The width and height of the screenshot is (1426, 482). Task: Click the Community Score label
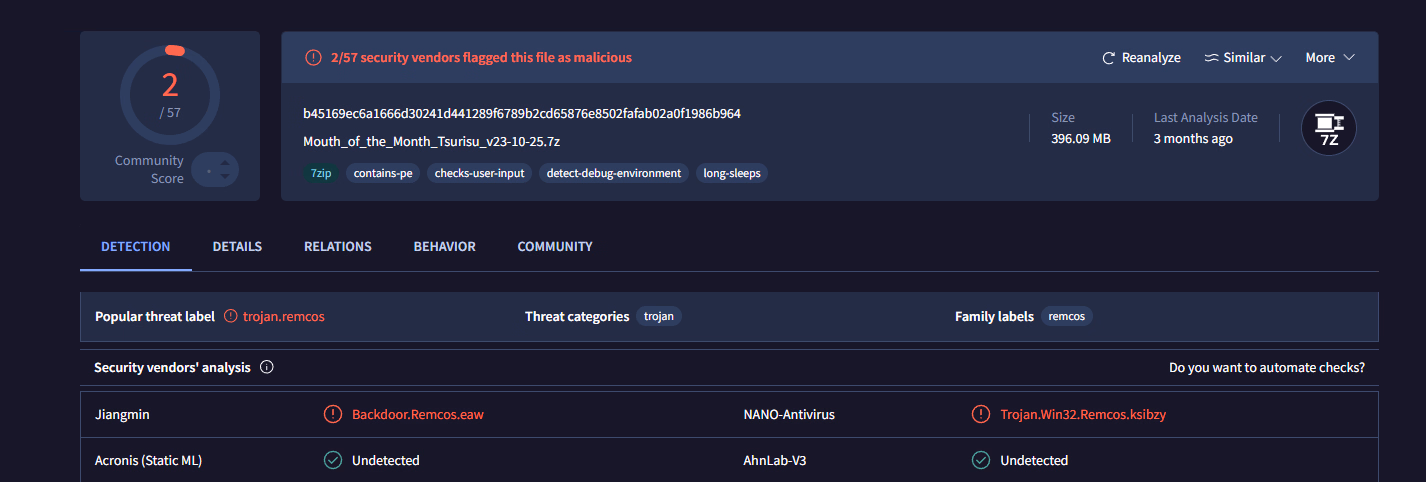tap(149, 169)
